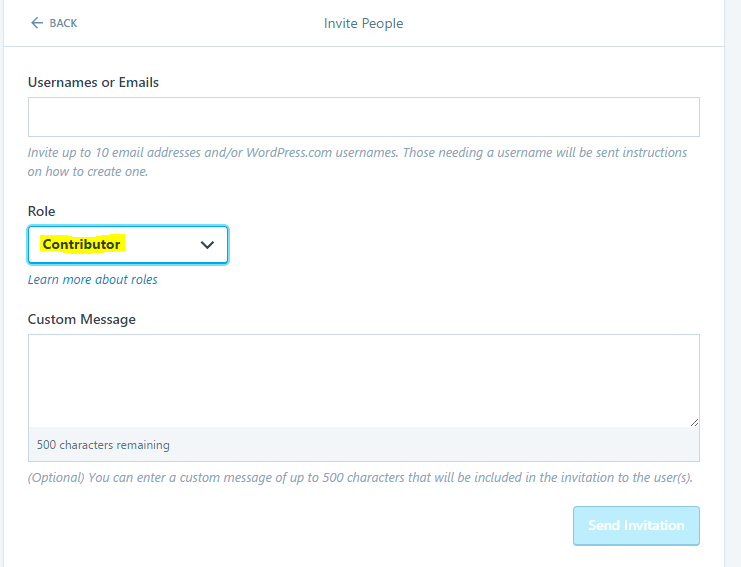This screenshot has height=567, width=741.
Task: Grab the textarea resize handle corner
Action: click(x=693, y=422)
